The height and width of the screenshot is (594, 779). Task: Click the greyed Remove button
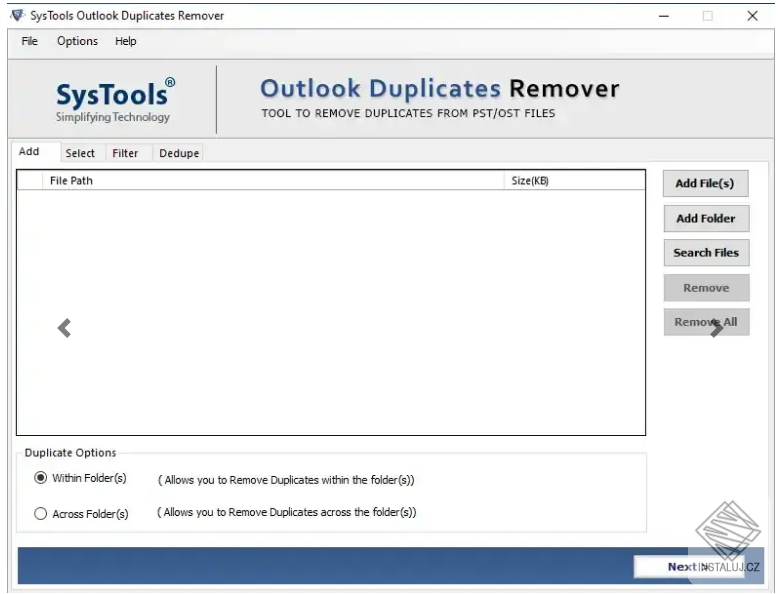pyautogui.click(x=706, y=288)
